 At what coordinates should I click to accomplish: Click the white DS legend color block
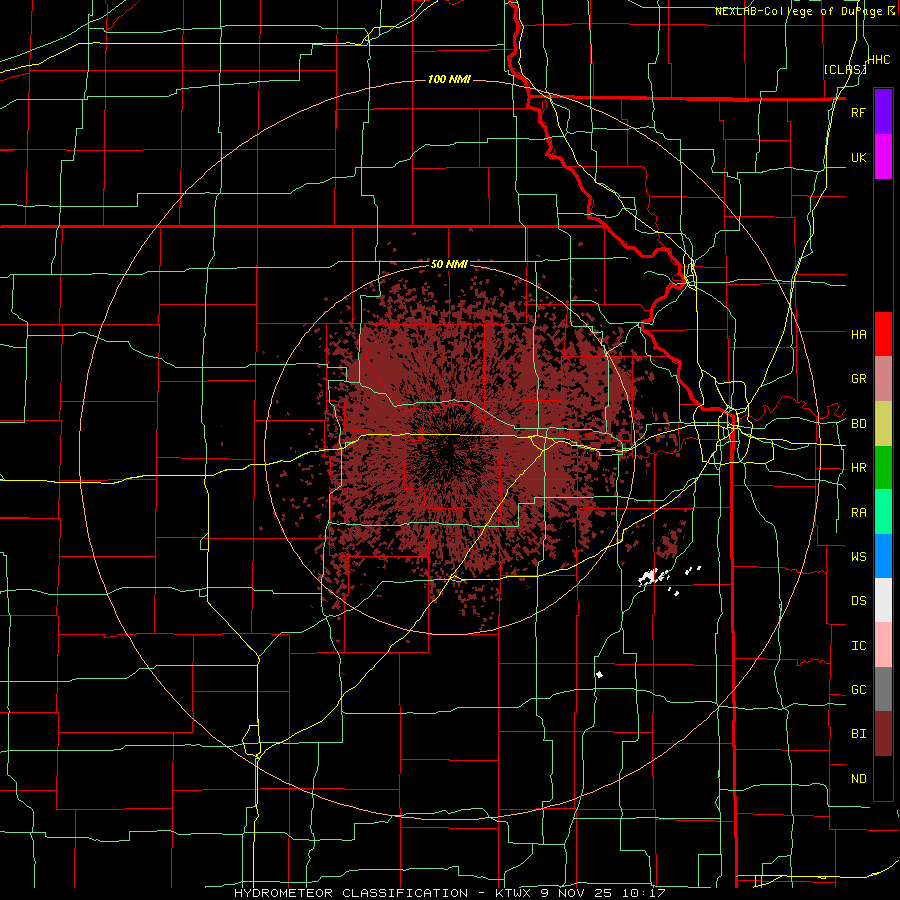[x=883, y=600]
